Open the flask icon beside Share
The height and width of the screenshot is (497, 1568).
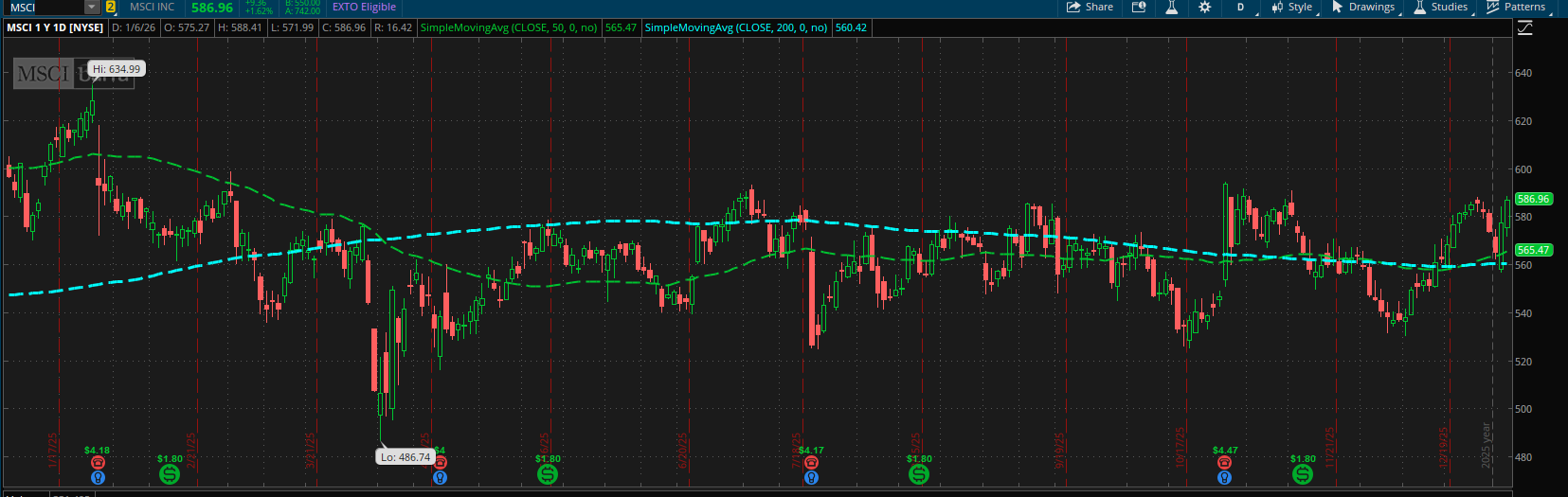pyautogui.click(x=1172, y=8)
